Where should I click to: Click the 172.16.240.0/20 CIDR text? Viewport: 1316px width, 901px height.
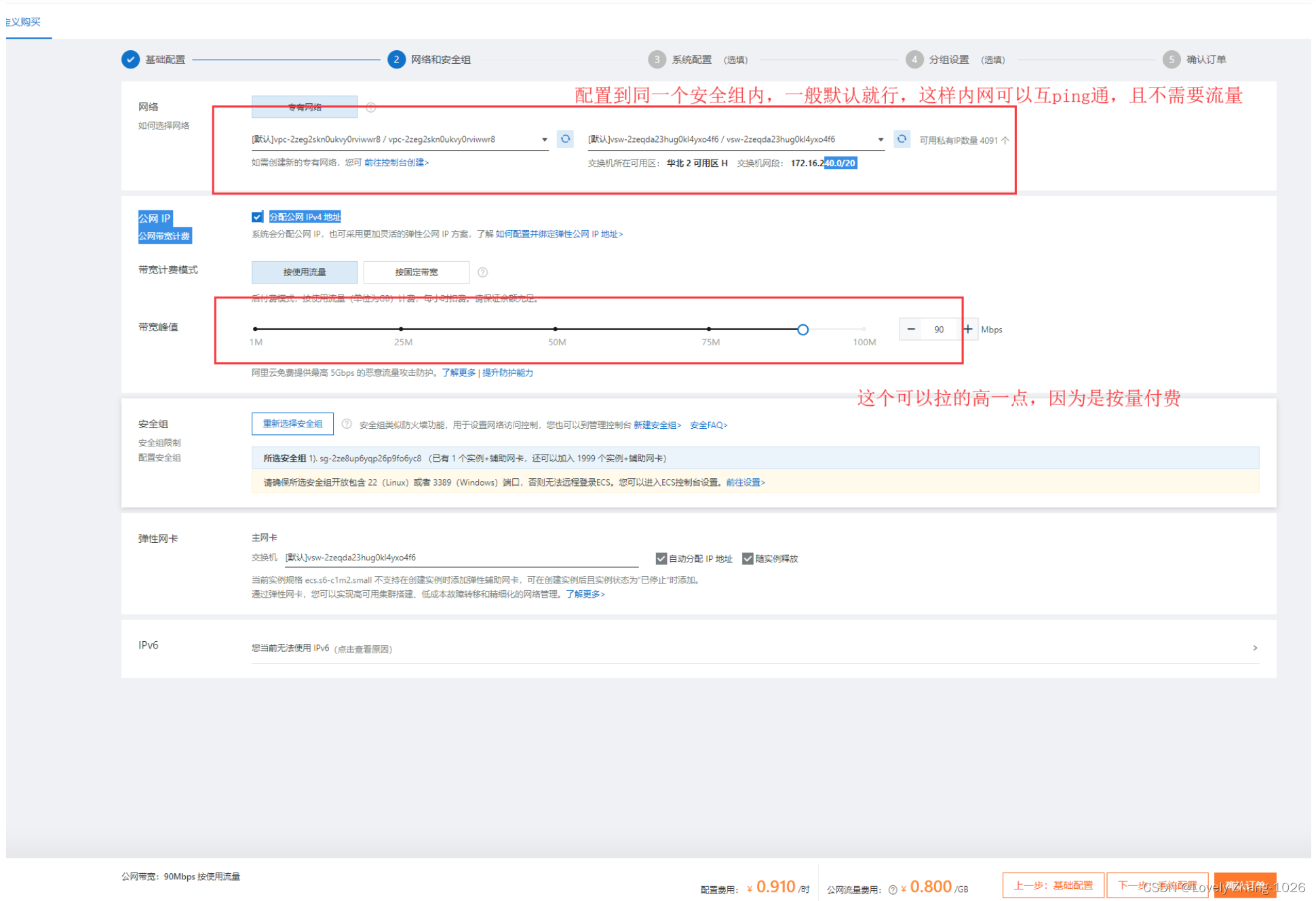point(824,163)
